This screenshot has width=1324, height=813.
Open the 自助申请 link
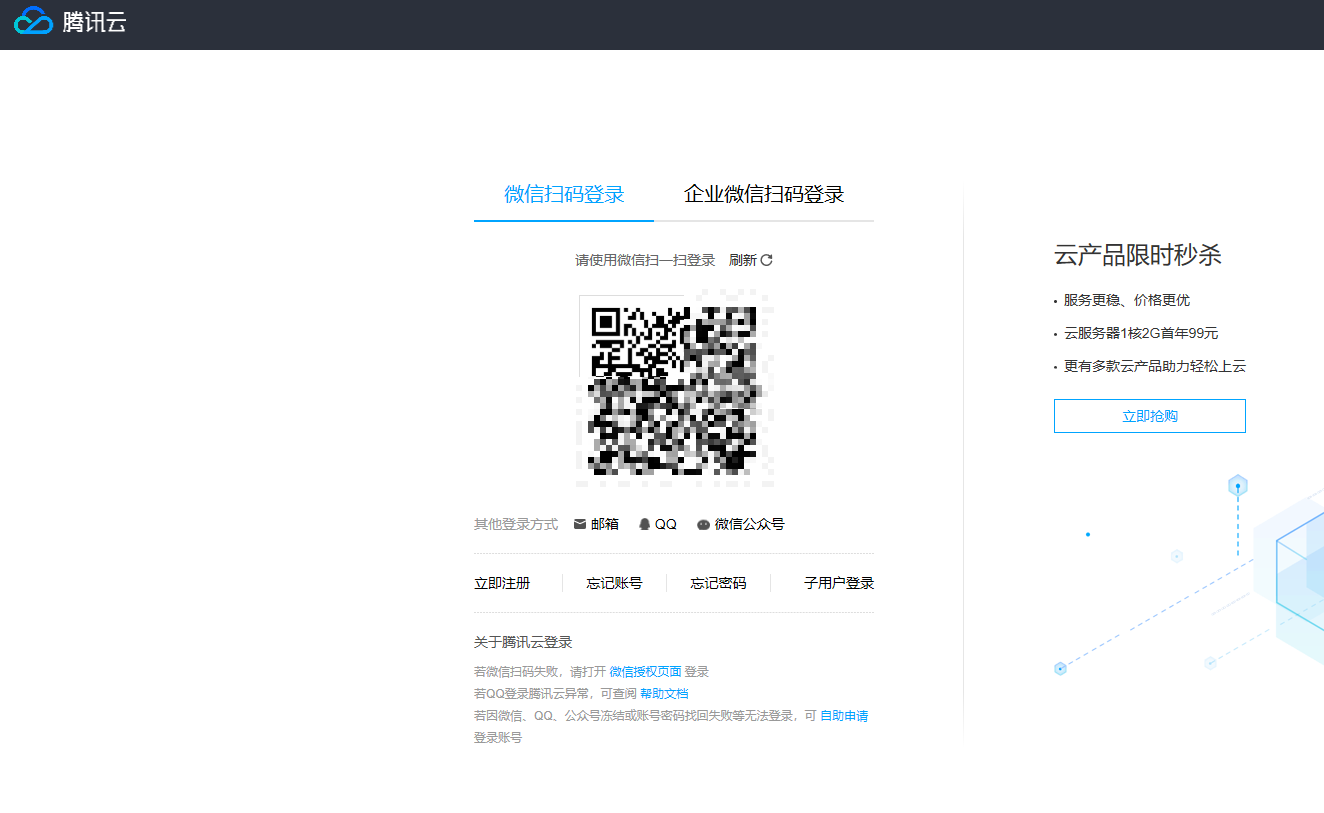844,716
